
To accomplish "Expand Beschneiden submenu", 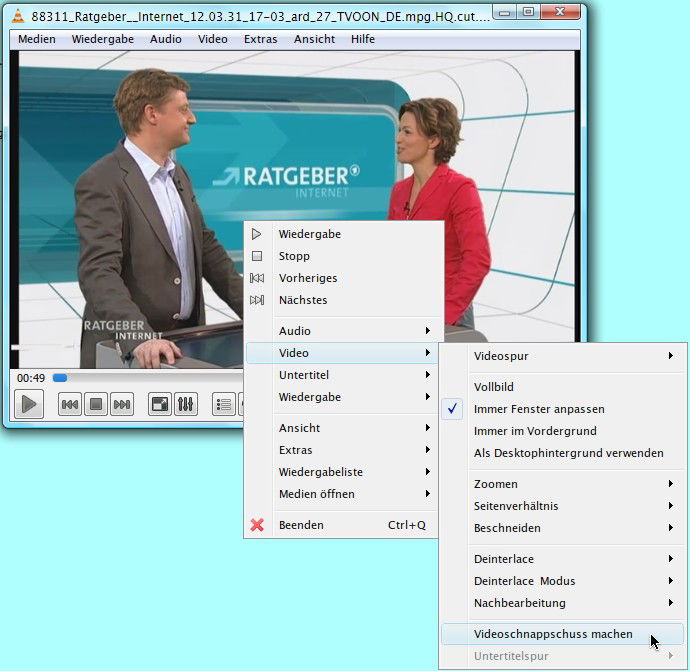I will (x=562, y=528).
